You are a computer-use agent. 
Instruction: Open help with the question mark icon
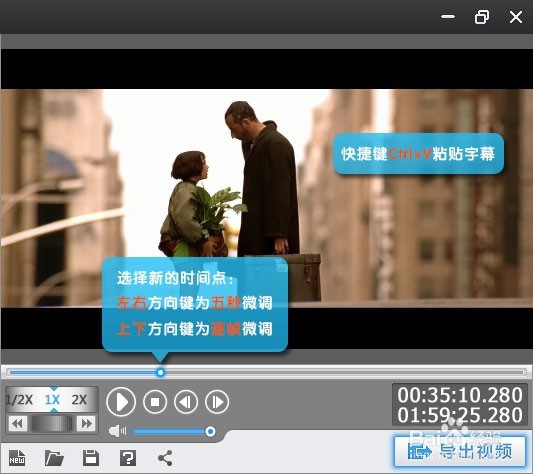128,458
